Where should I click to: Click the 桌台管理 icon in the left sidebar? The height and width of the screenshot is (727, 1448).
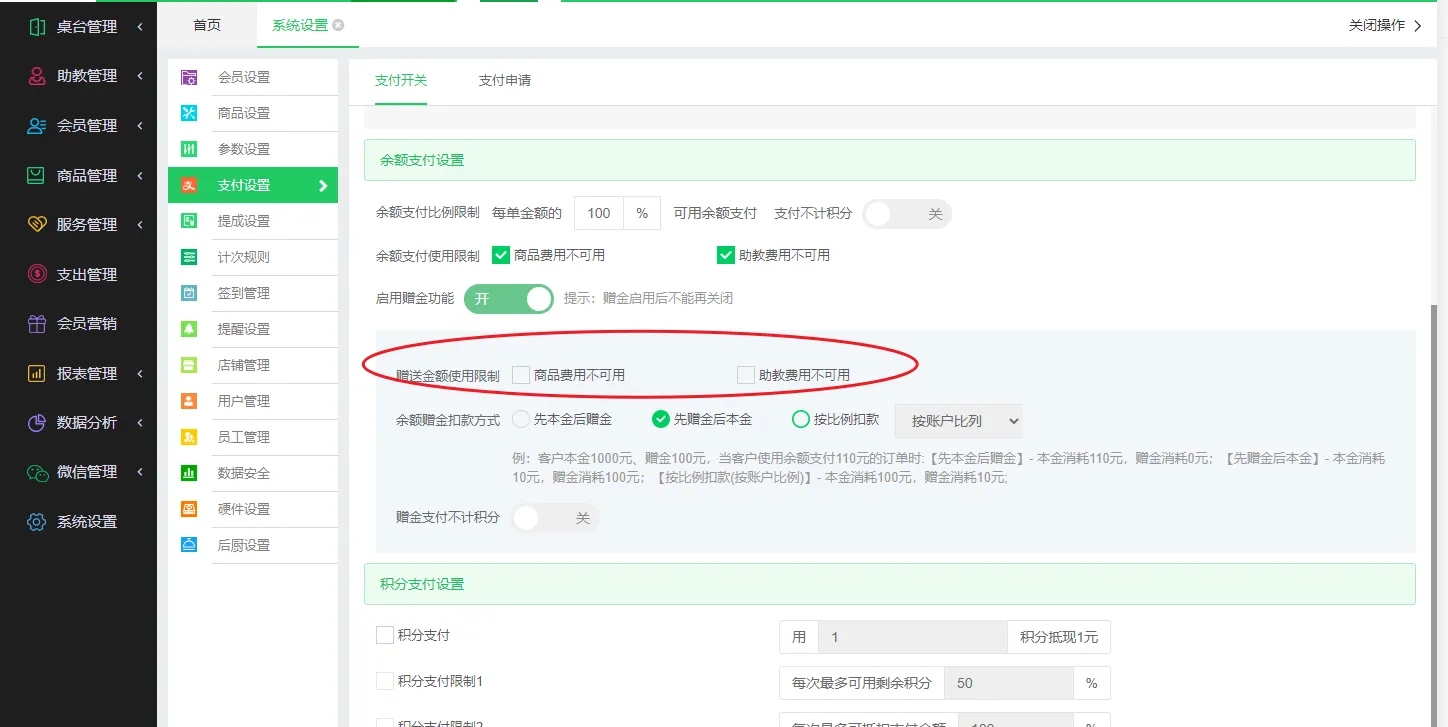37,27
